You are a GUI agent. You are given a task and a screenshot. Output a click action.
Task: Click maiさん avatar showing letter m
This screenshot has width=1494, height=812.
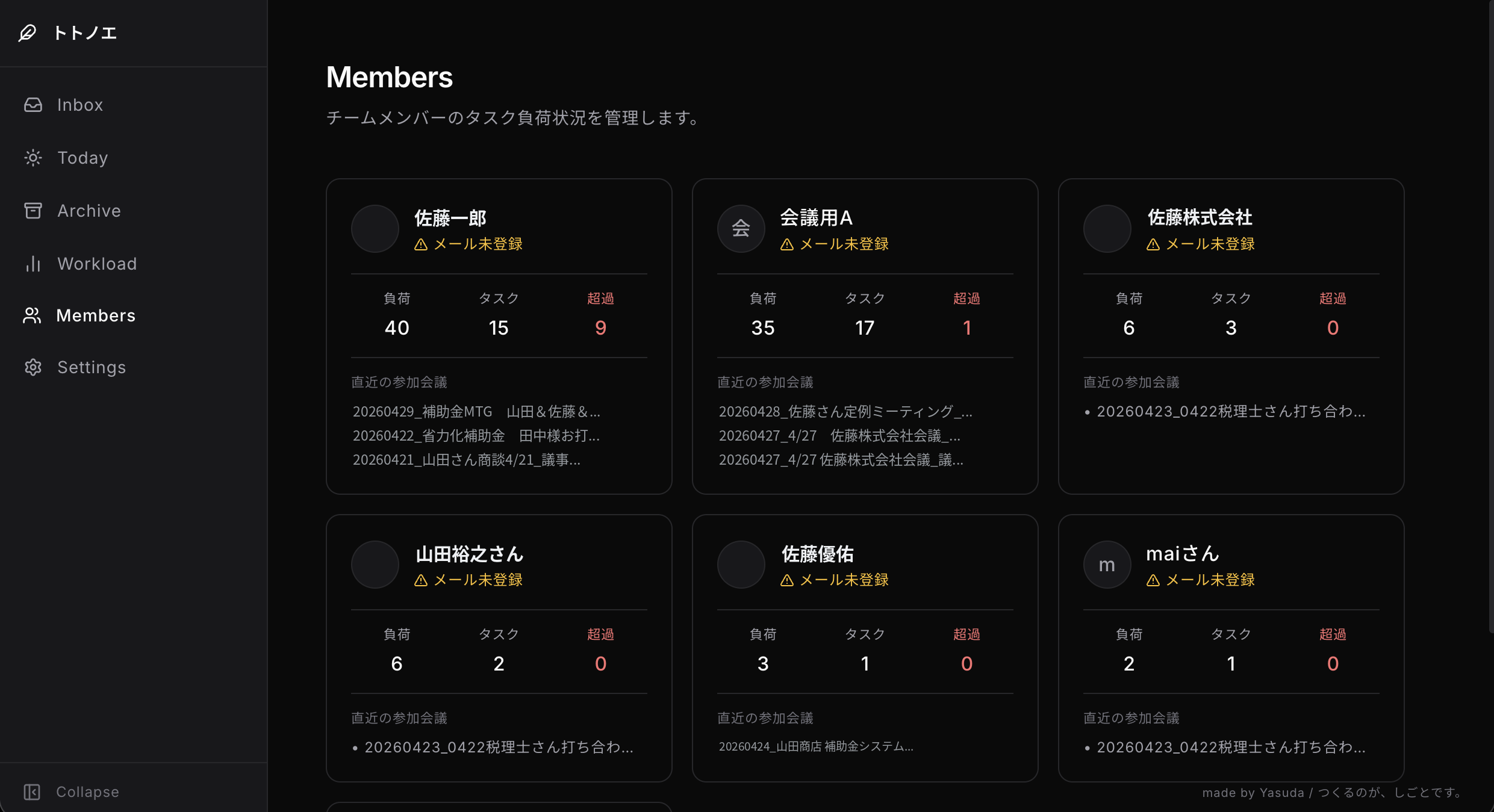1107,565
